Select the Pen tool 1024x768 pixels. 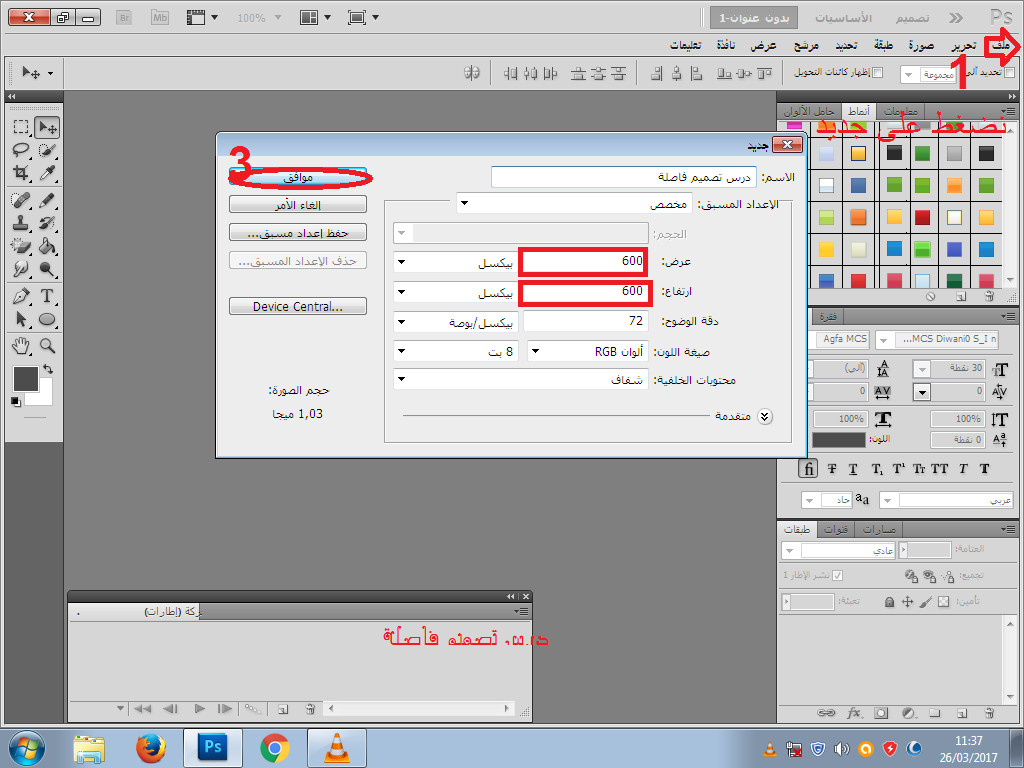click(x=21, y=296)
